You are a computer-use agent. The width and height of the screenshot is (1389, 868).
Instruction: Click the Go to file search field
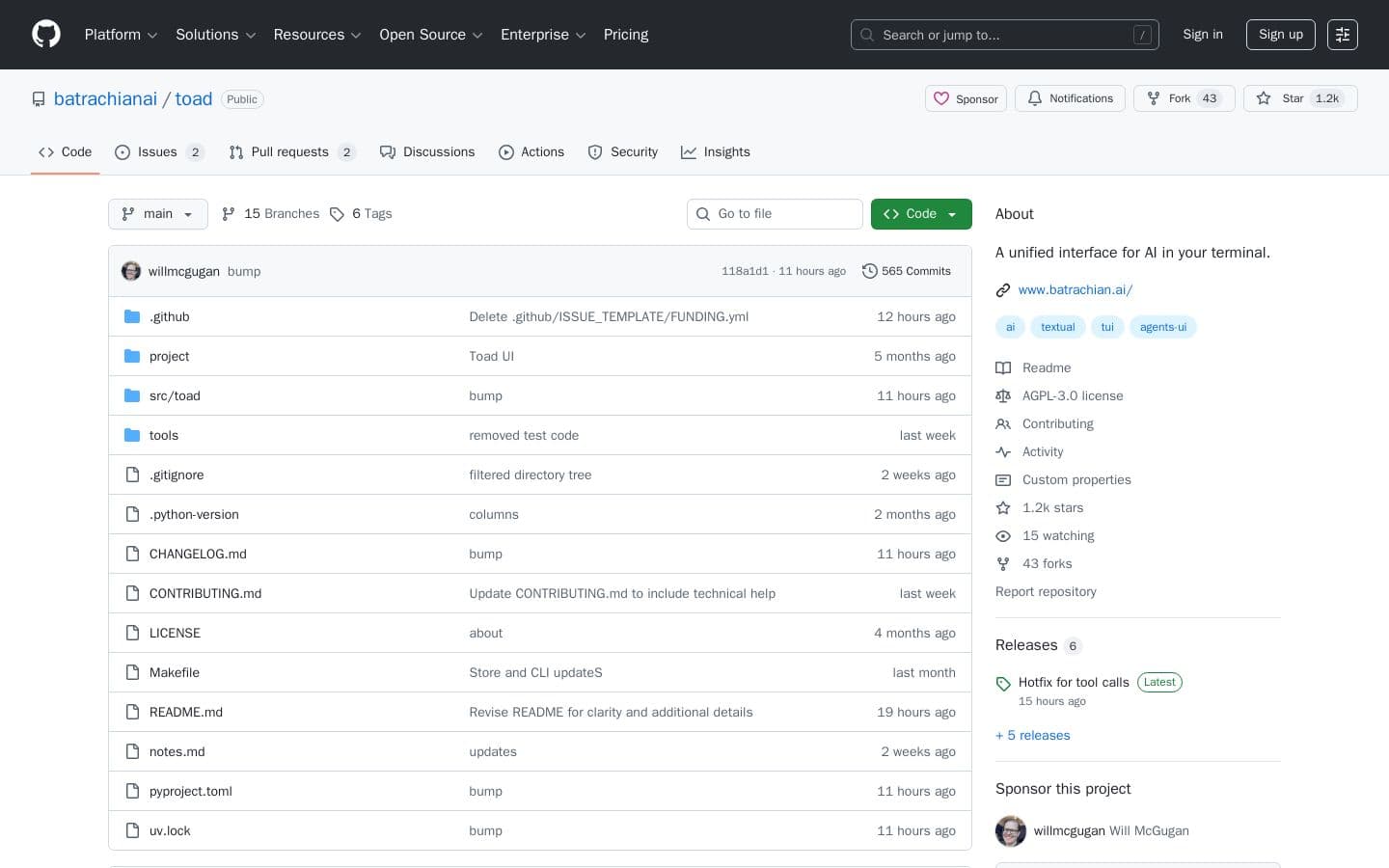tap(775, 214)
